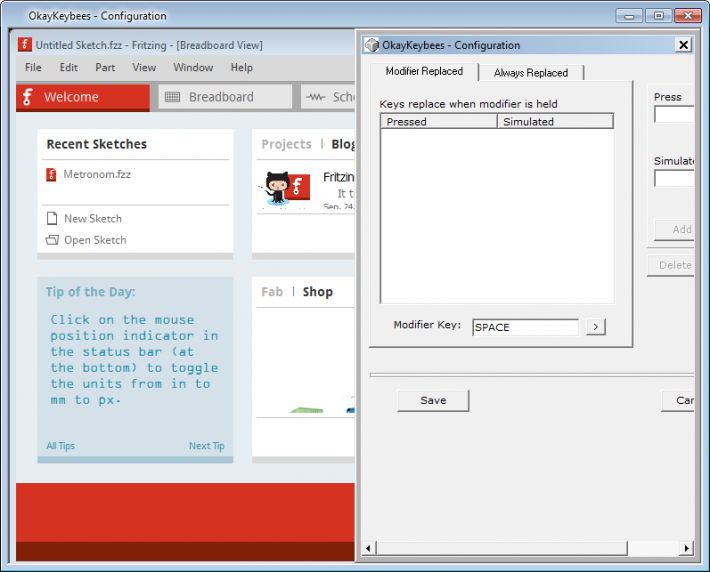
Task: Switch to the Schematic tab
Action: [328, 97]
